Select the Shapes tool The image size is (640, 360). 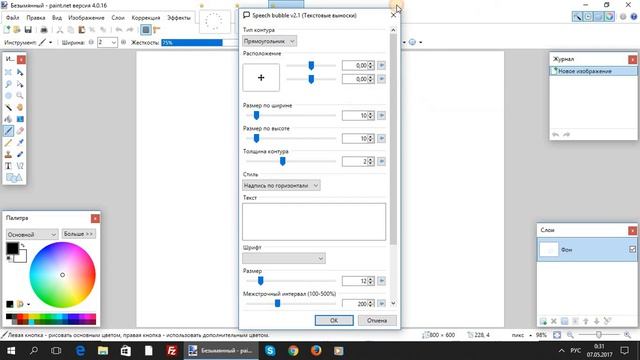coord(14,178)
